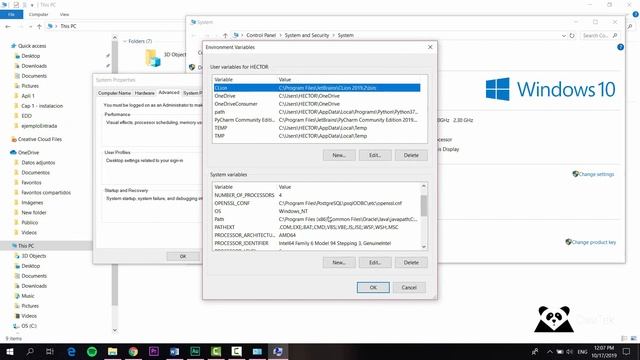This screenshot has height=360, width=640.
Task: Select user path variable row
Action: coord(317,112)
